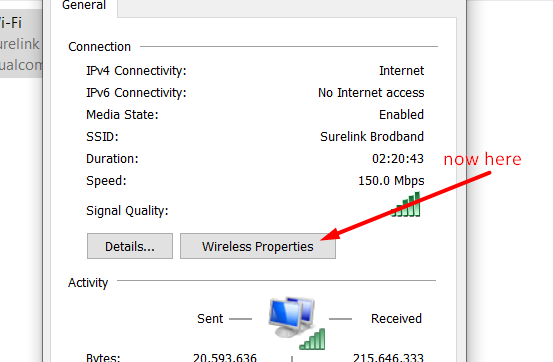This screenshot has width=553, height=362.
Task: Click the two-computers network activity icon
Action: coord(291,316)
